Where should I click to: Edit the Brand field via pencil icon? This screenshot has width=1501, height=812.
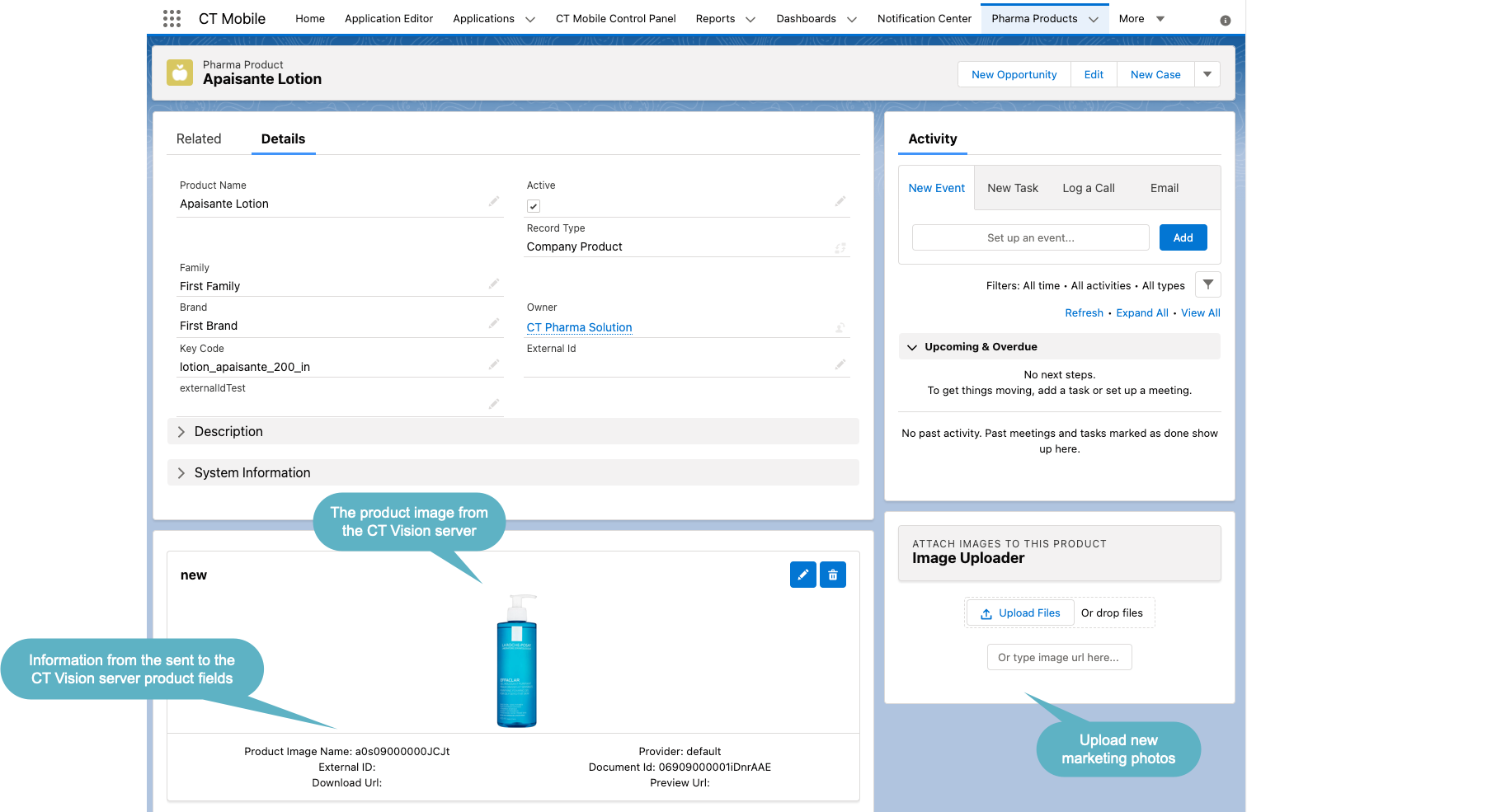(494, 323)
